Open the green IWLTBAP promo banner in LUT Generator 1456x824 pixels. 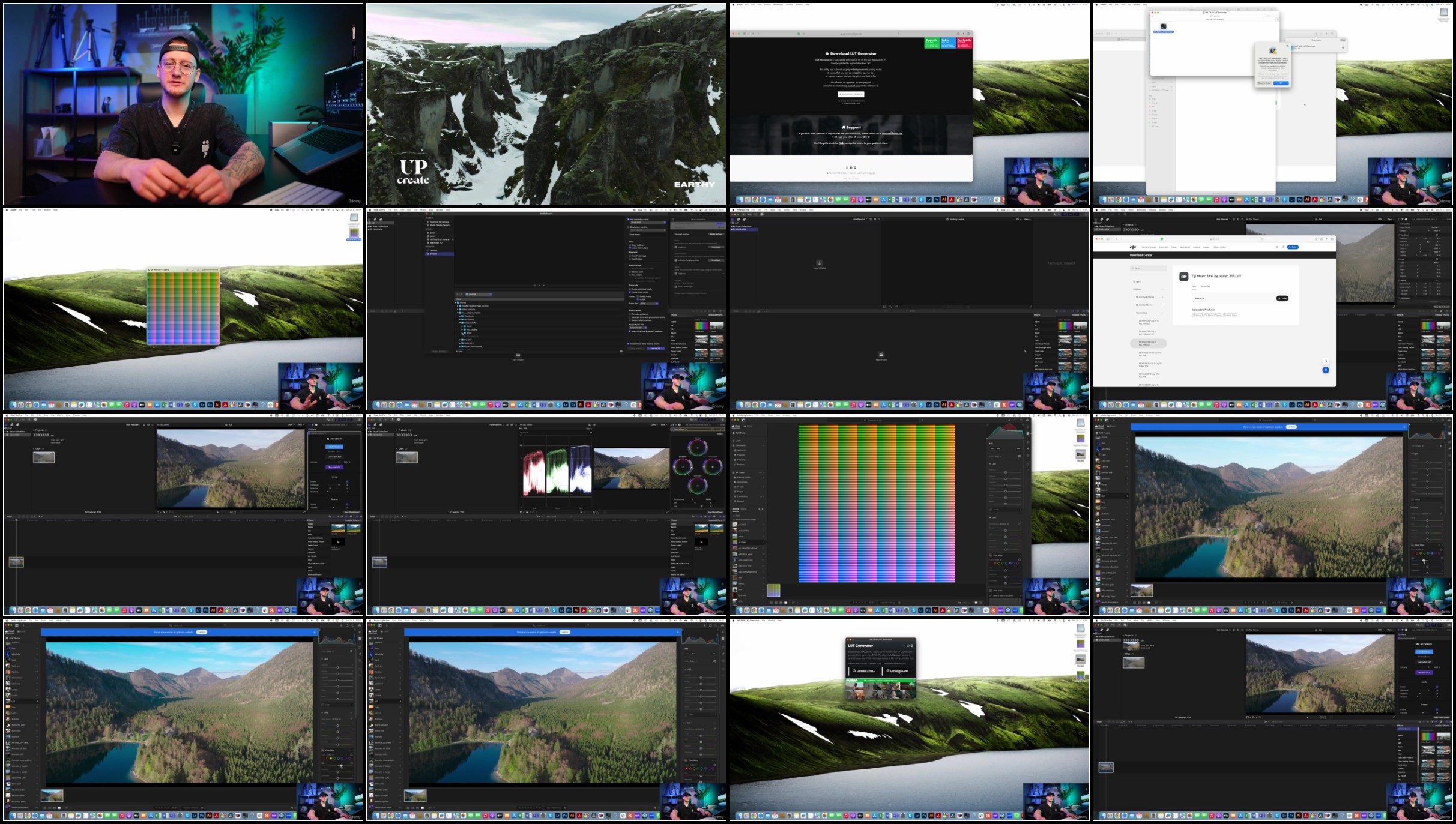[x=880, y=681]
